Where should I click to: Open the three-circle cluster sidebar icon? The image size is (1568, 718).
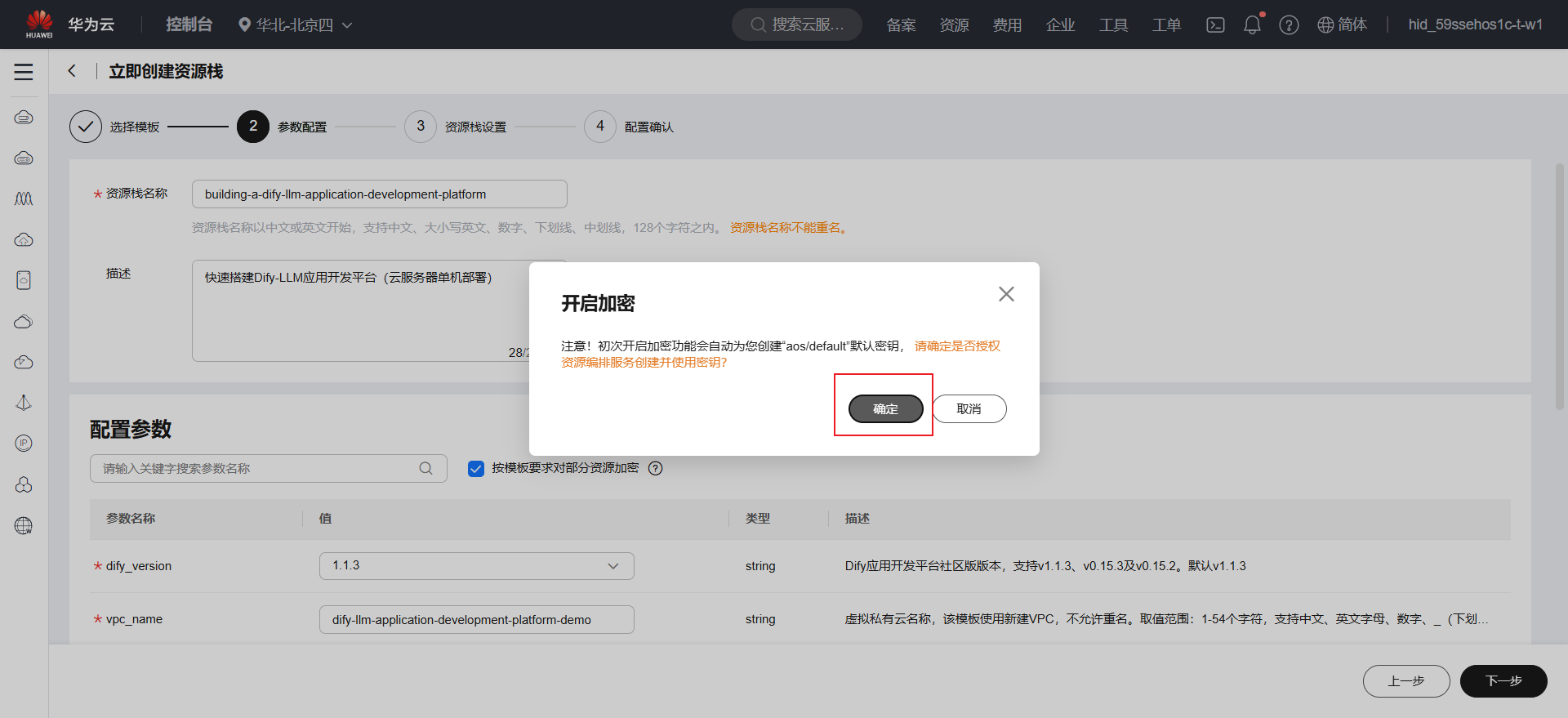coord(24,484)
